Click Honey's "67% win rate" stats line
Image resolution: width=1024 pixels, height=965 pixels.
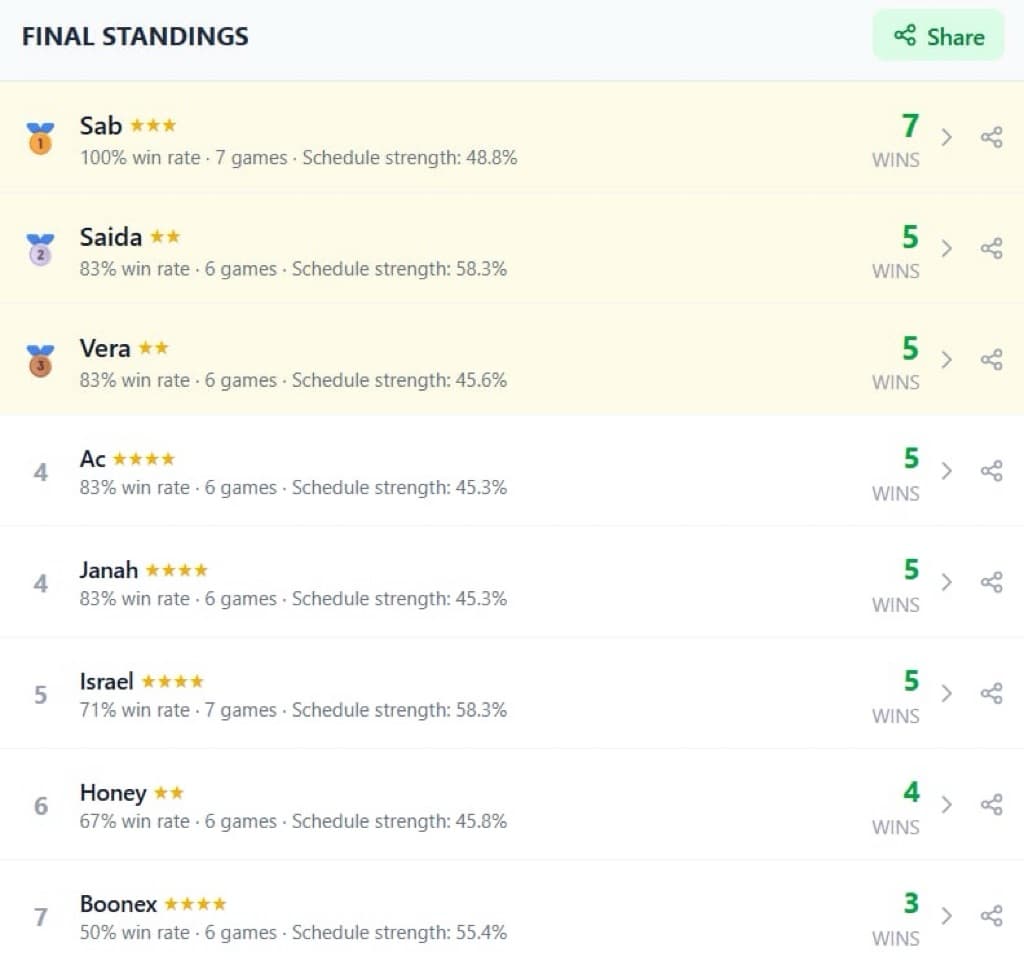click(293, 821)
